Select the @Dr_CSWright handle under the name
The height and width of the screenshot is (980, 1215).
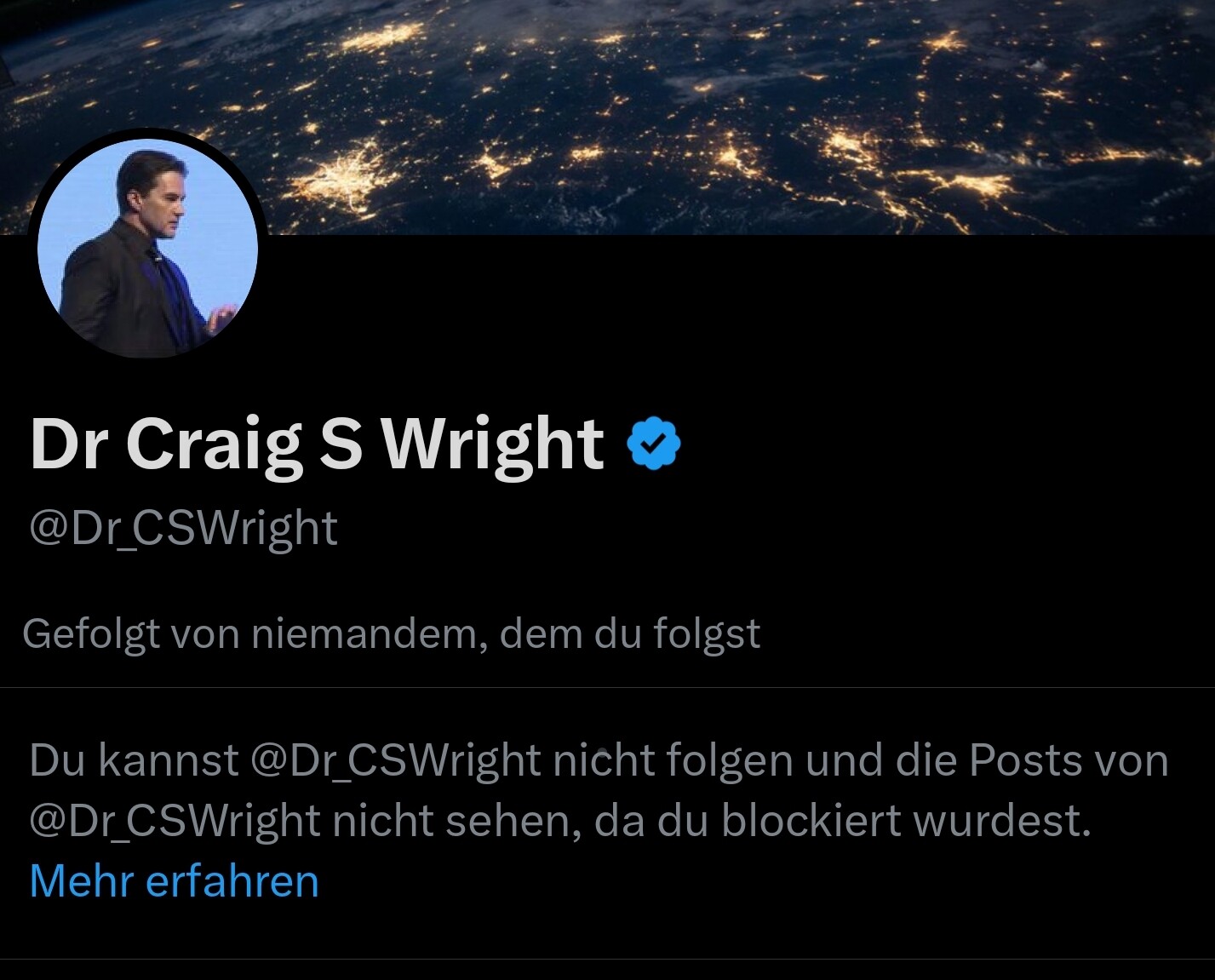click(x=183, y=529)
